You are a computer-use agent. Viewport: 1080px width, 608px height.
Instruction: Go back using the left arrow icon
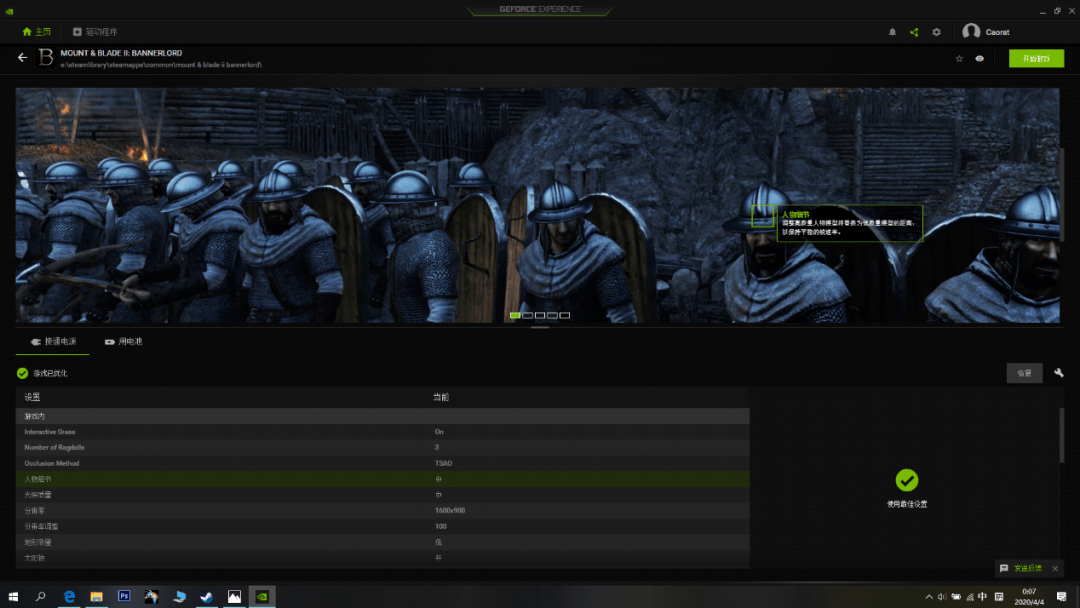click(23, 58)
